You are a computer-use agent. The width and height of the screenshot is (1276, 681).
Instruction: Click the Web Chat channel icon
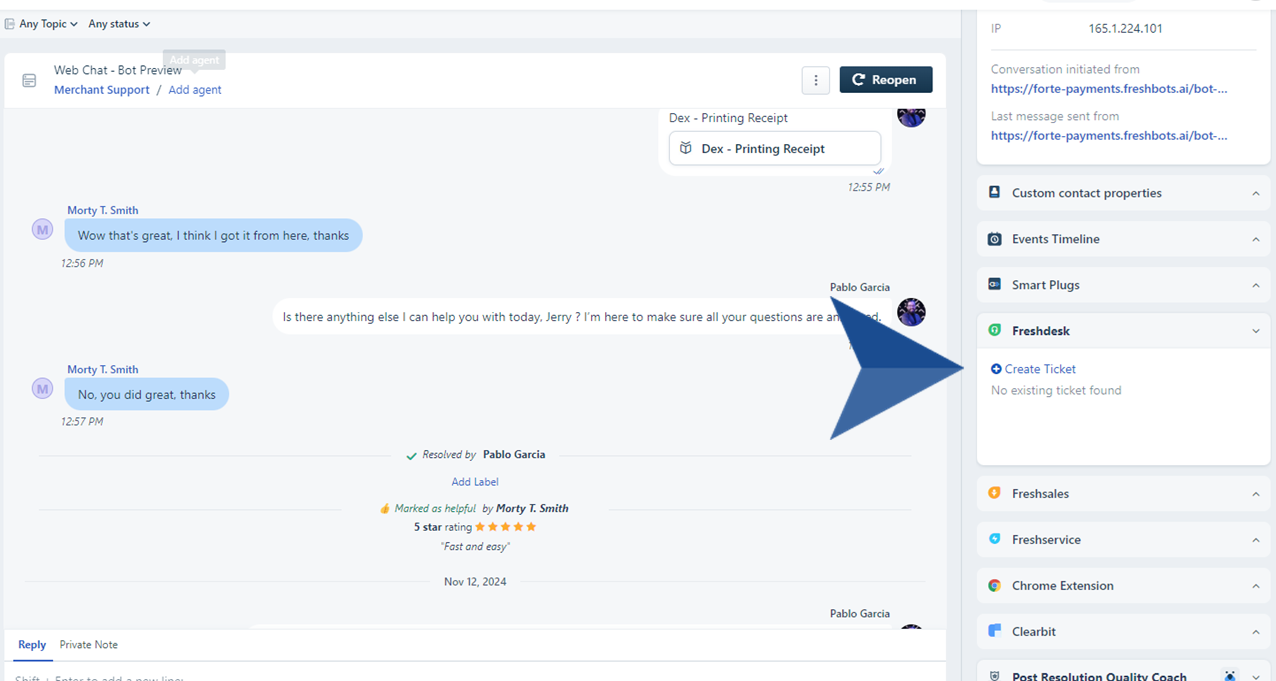point(29,80)
